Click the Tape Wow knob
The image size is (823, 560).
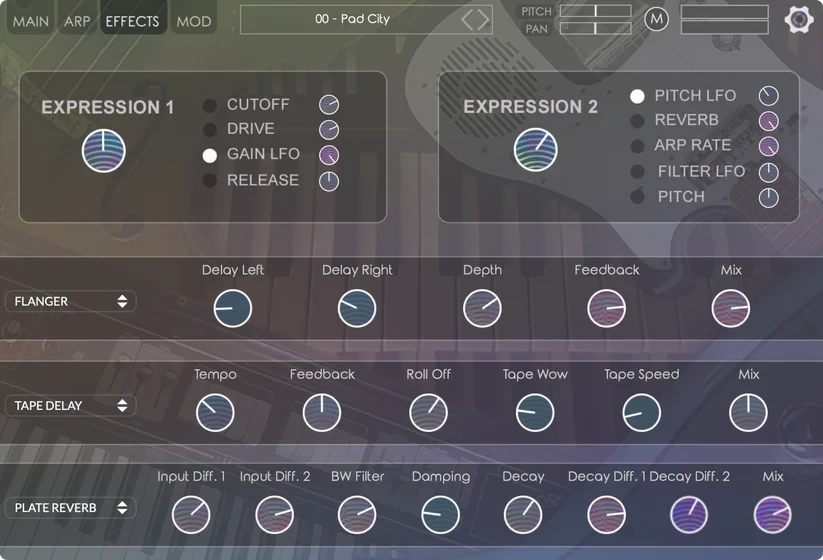point(534,412)
